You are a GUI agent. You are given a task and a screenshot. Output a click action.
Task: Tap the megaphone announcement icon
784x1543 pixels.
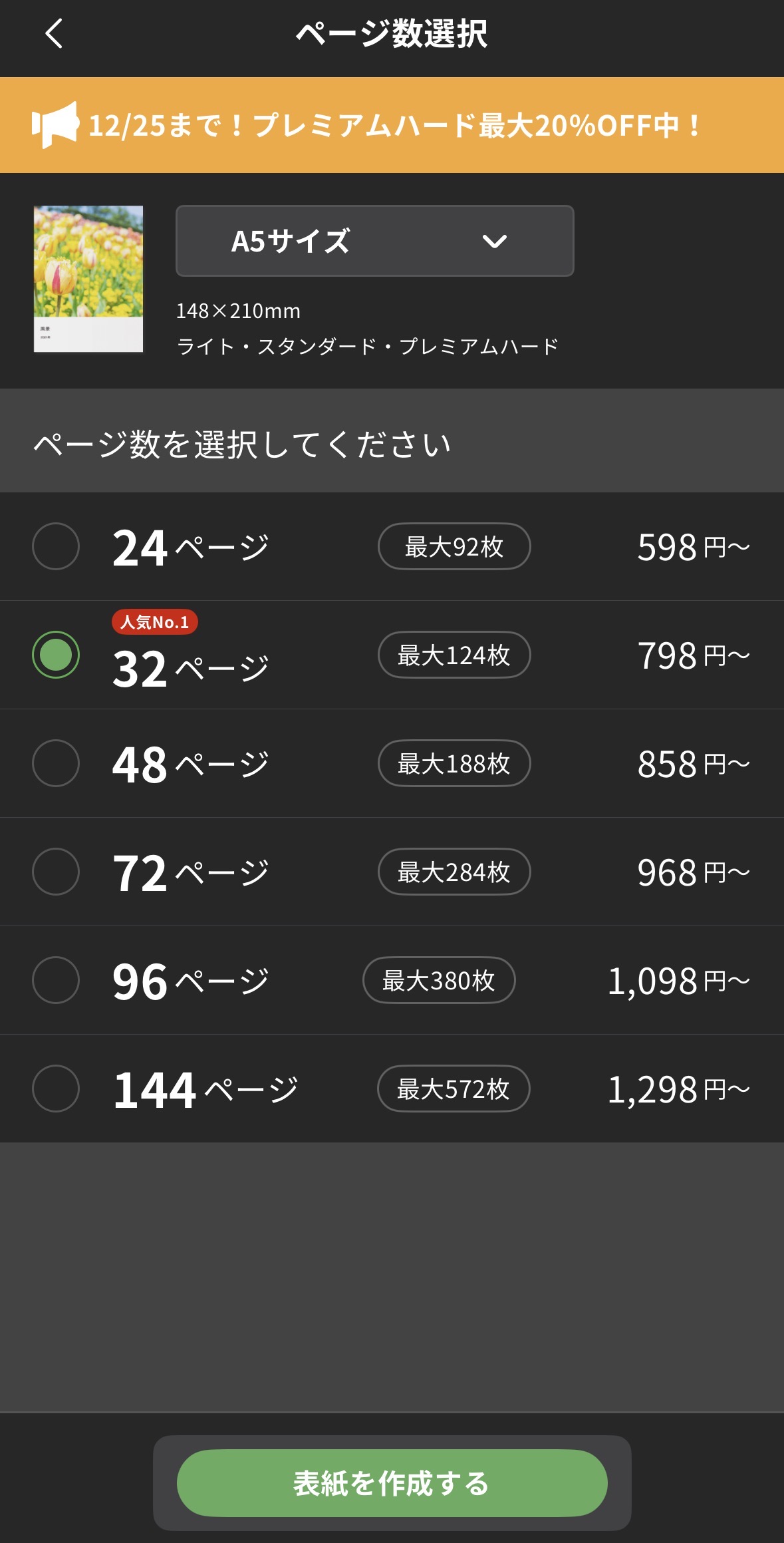pos(55,124)
